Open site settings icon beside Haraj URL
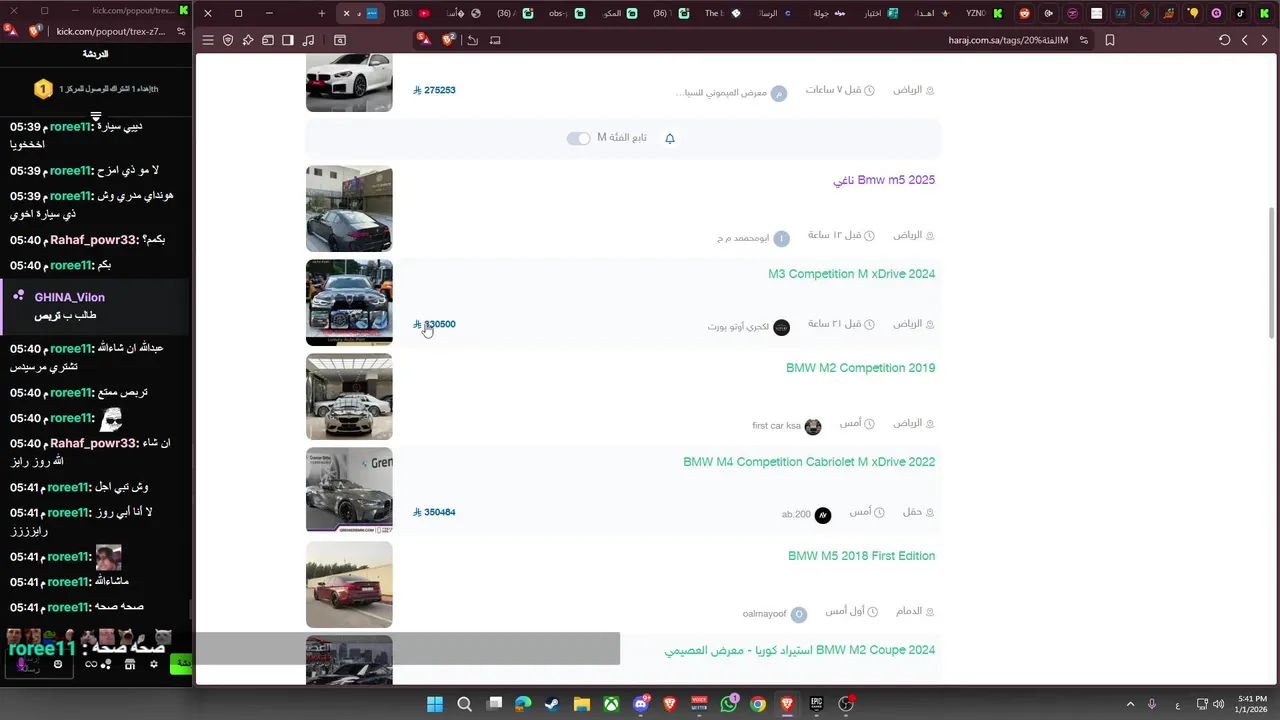Image resolution: width=1280 pixels, height=720 pixels. (1084, 40)
